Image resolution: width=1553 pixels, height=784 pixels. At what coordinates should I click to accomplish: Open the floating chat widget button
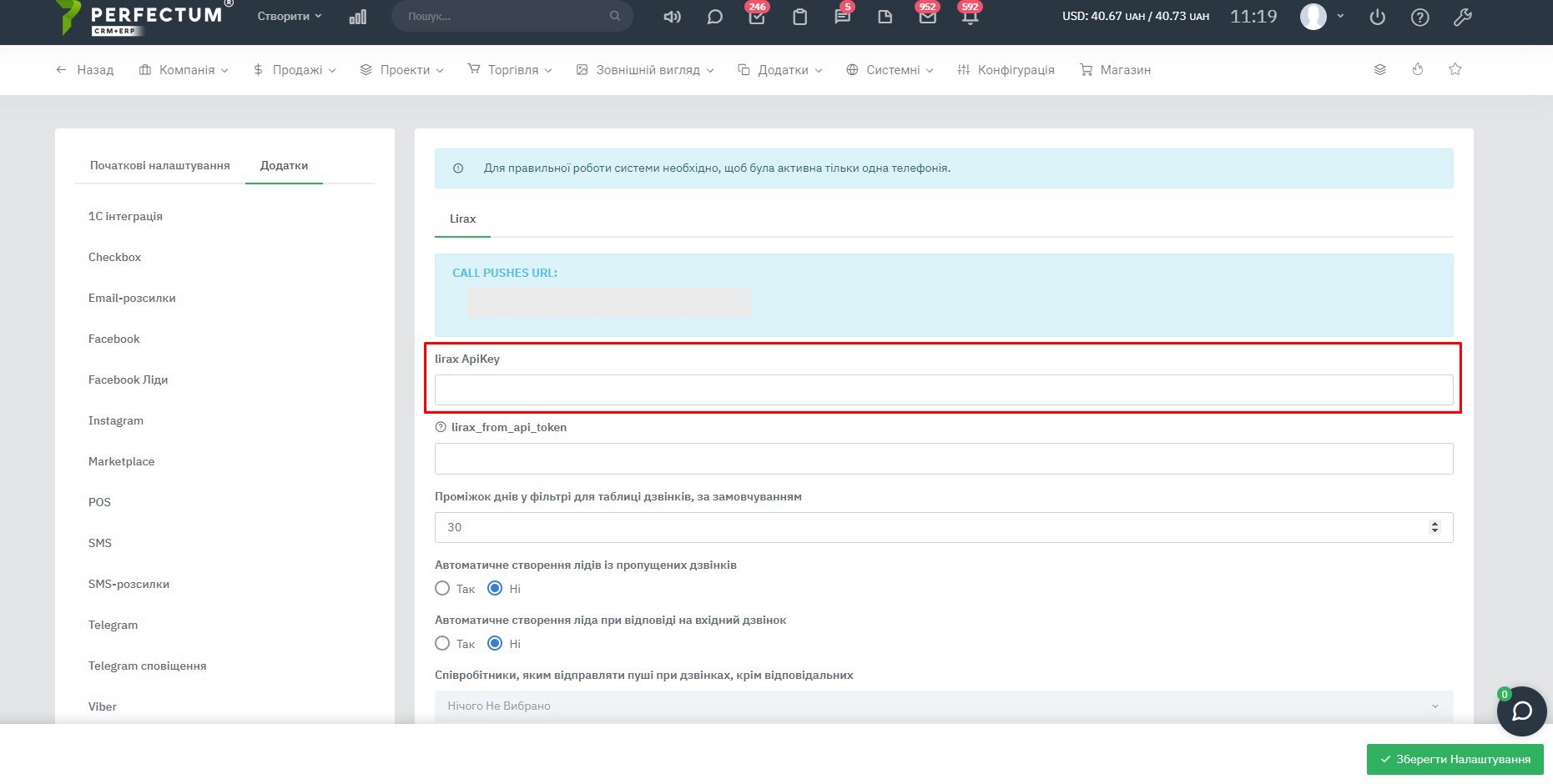[x=1522, y=711]
